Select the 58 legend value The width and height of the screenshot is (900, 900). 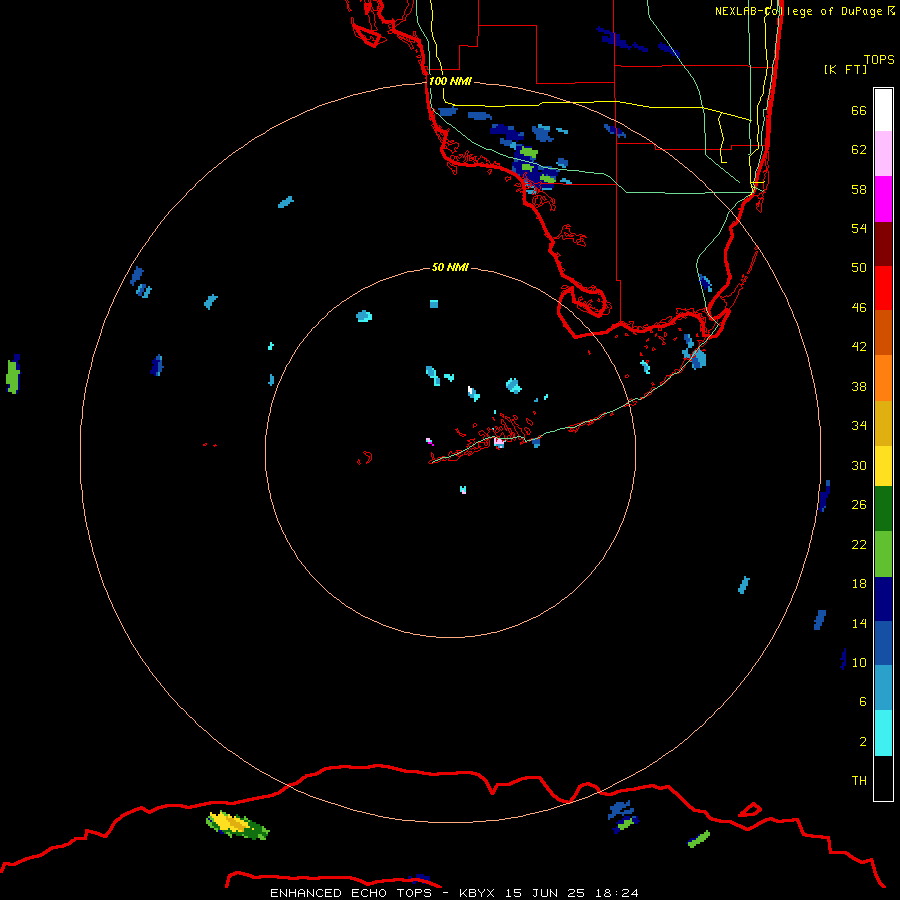click(x=859, y=189)
